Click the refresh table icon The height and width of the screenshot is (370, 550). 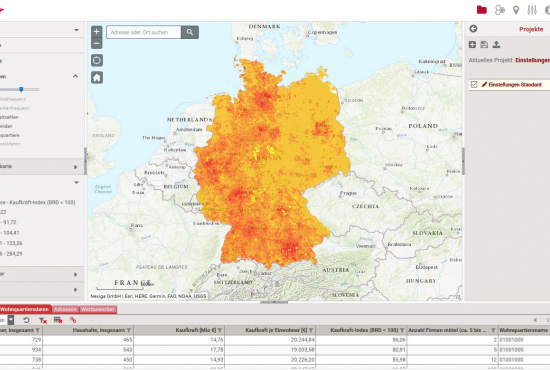(26, 320)
